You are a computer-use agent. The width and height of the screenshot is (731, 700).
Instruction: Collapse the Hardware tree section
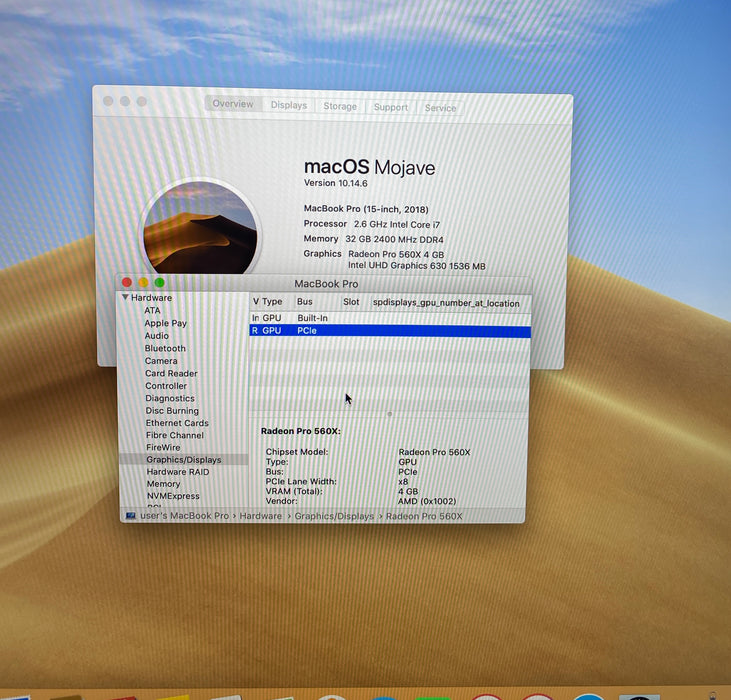tap(125, 297)
